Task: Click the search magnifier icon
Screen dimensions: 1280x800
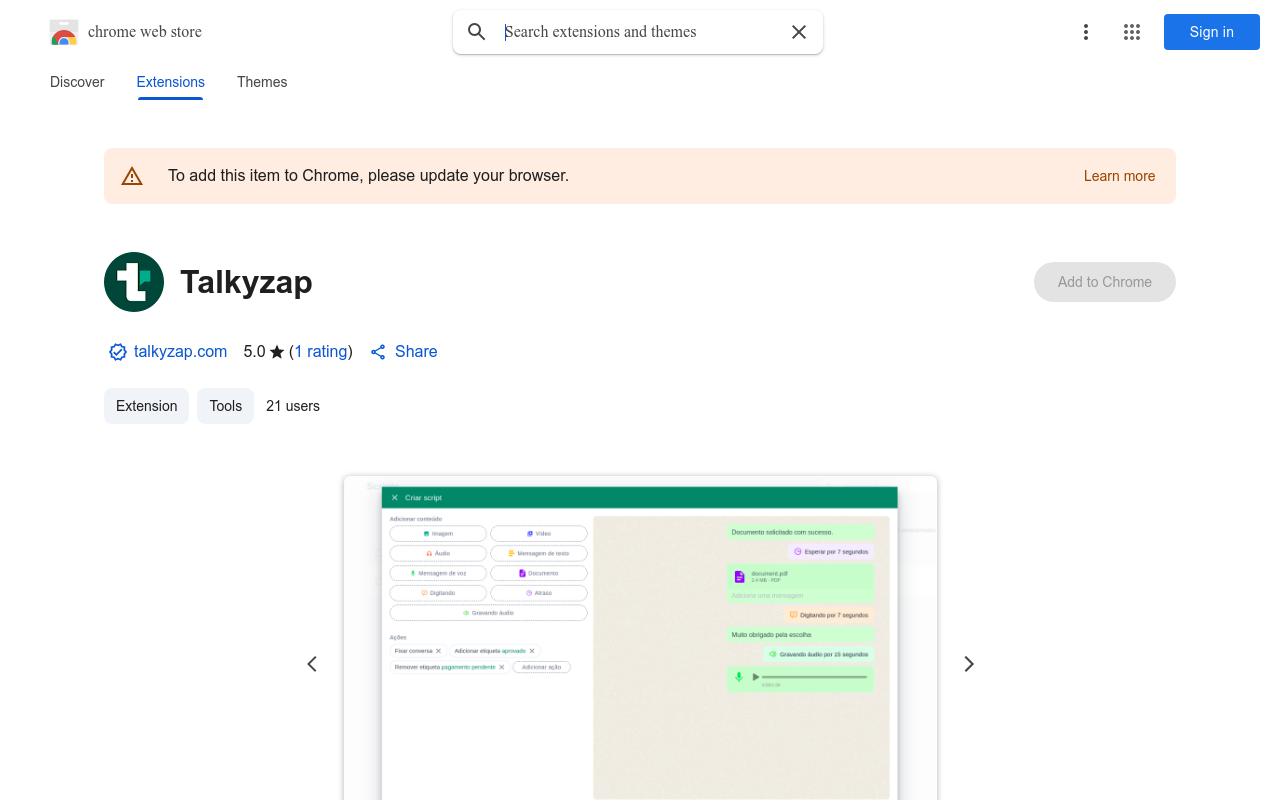Action: pyautogui.click(x=477, y=32)
